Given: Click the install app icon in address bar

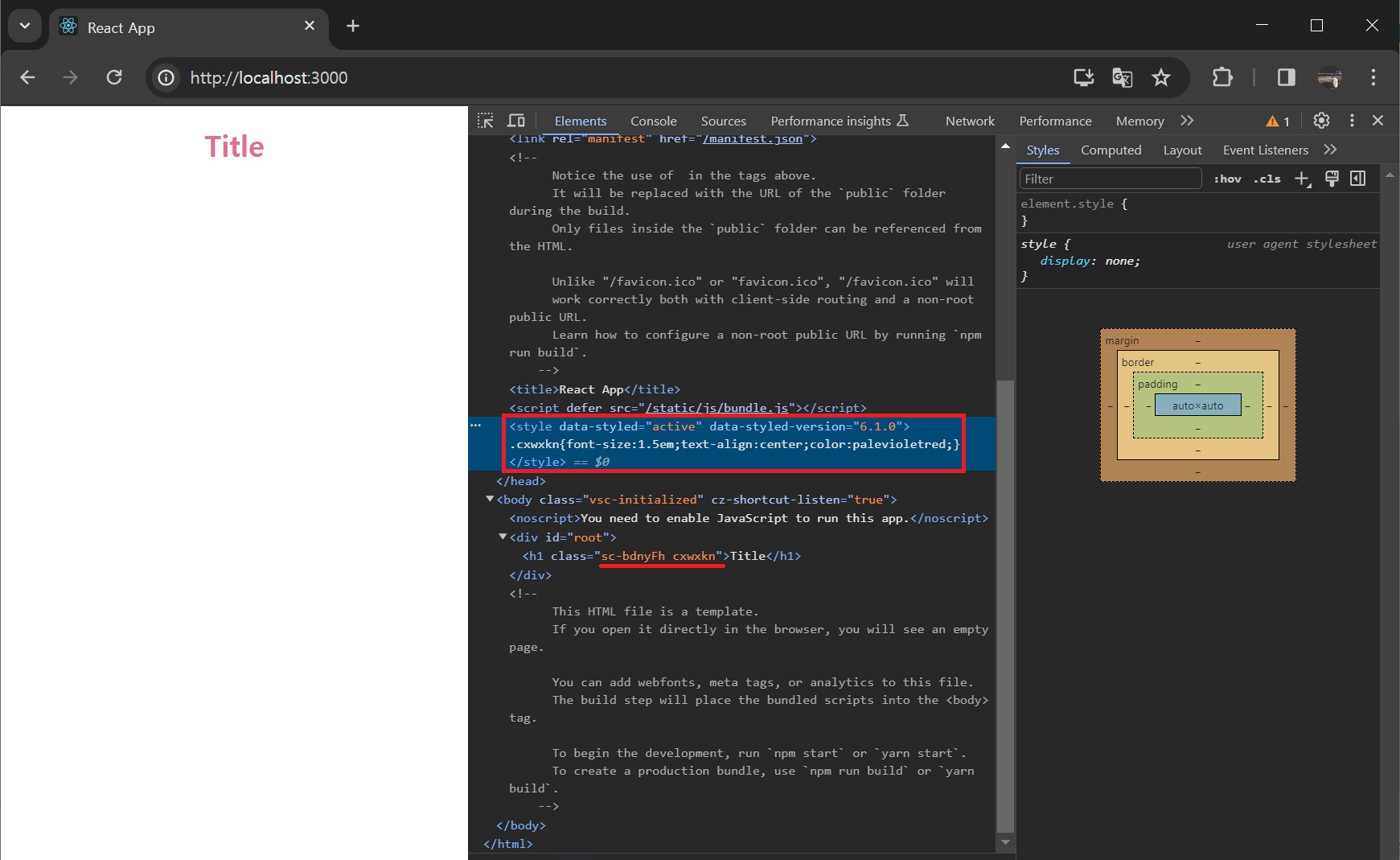Looking at the screenshot, I should click(x=1083, y=77).
